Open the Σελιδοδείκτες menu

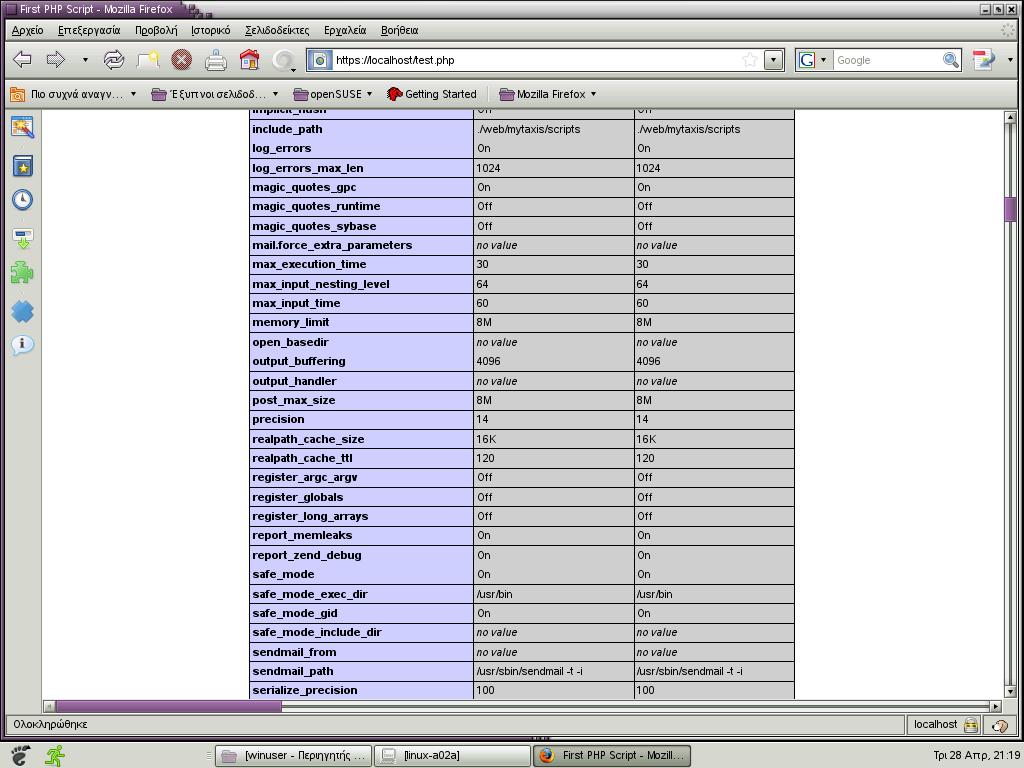click(x=277, y=30)
